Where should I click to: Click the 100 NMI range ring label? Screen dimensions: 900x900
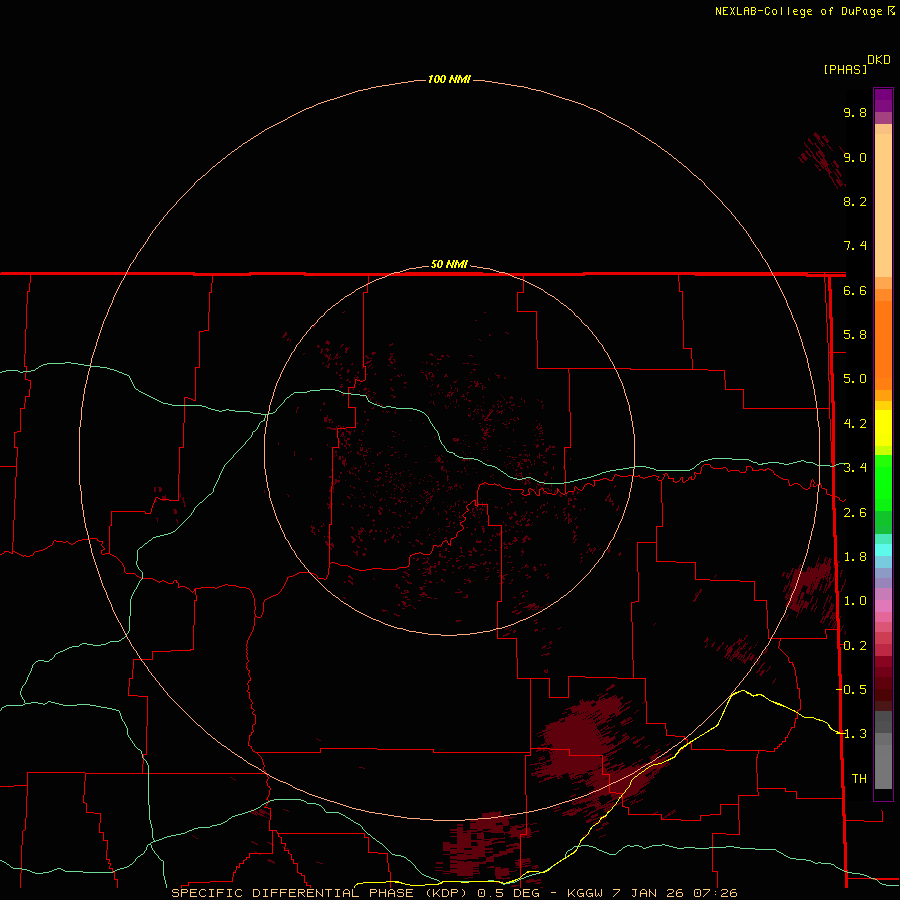(449, 79)
